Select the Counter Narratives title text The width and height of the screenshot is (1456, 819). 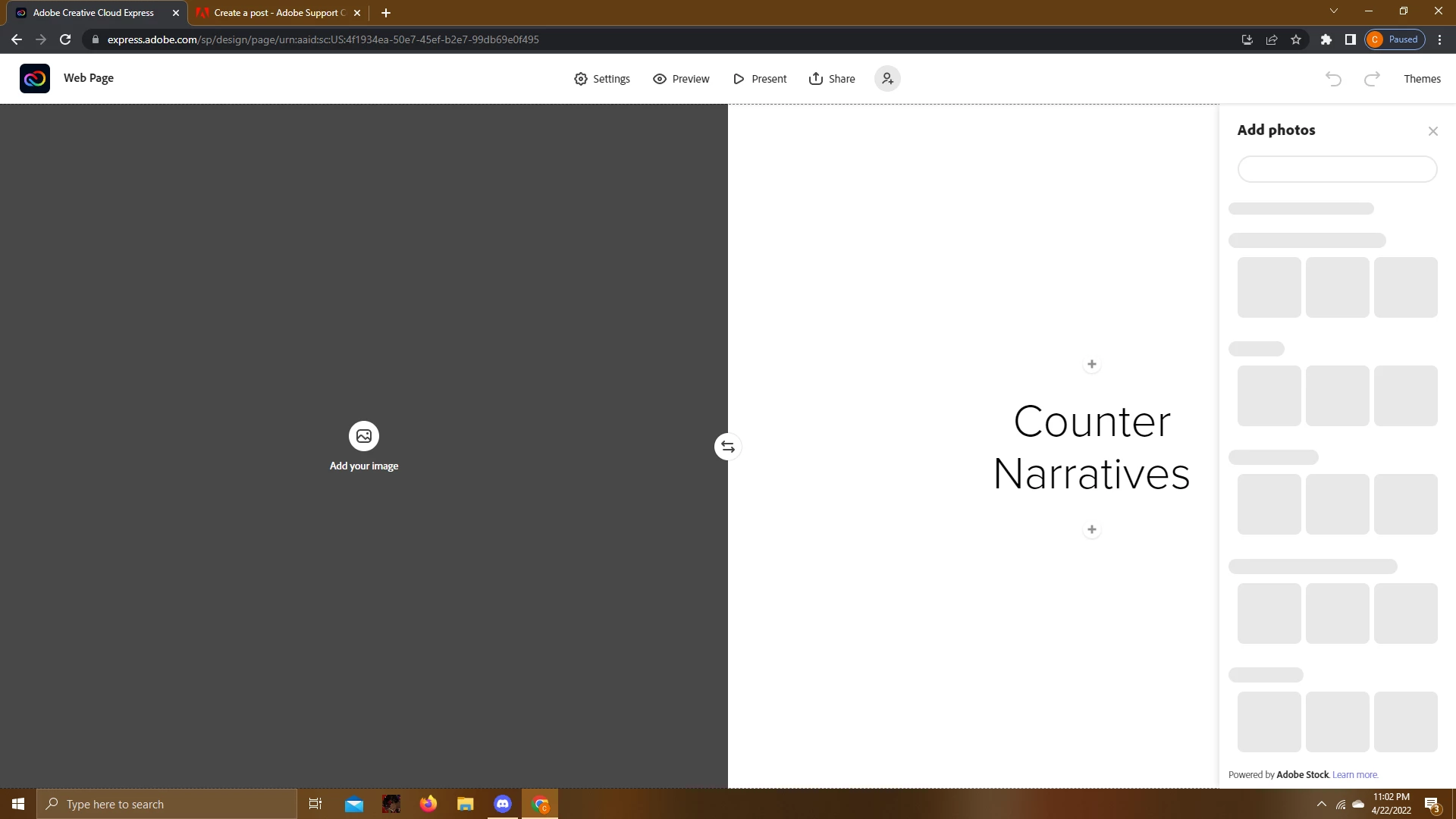[x=1092, y=447]
